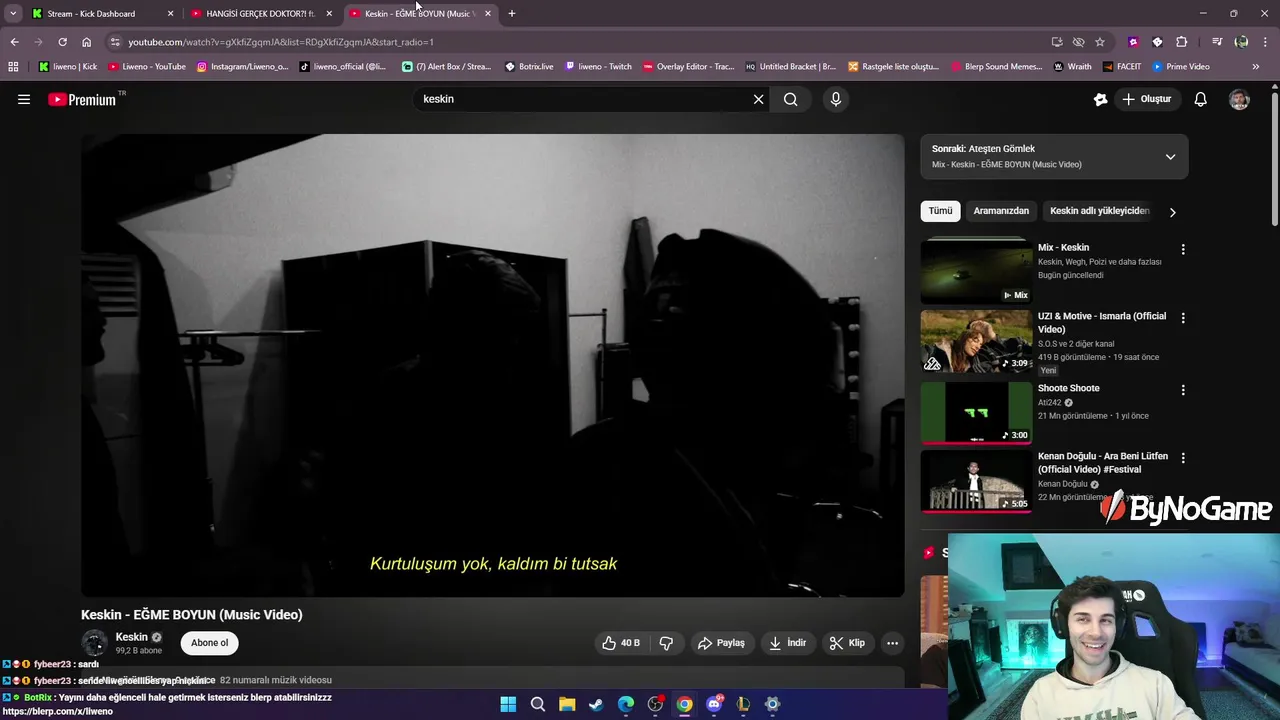
Task: Open the liweno - Twitch bookmark
Action: click(x=599, y=67)
